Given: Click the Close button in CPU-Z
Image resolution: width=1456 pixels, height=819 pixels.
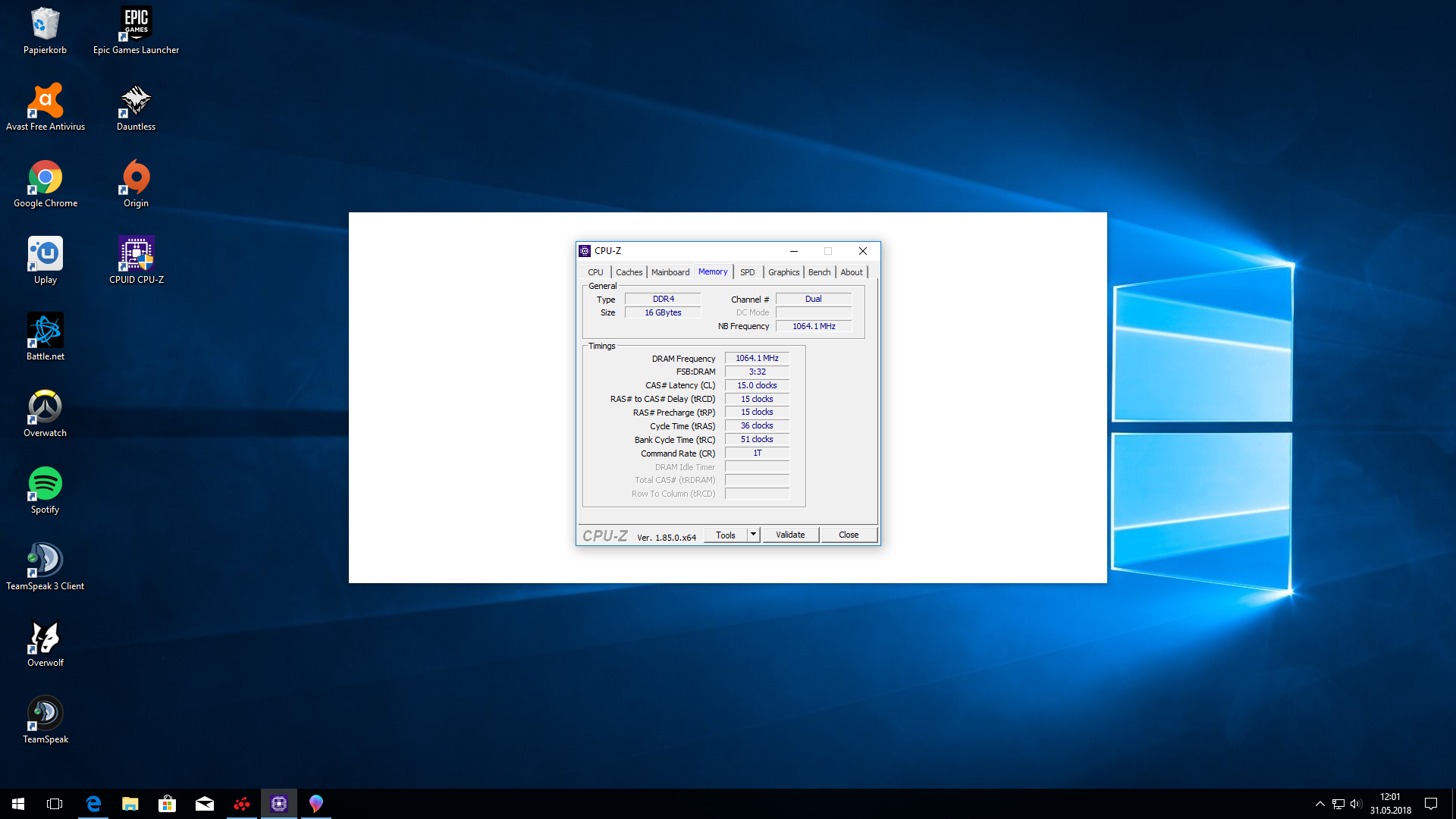Looking at the screenshot, I should [x=849, y=535].
